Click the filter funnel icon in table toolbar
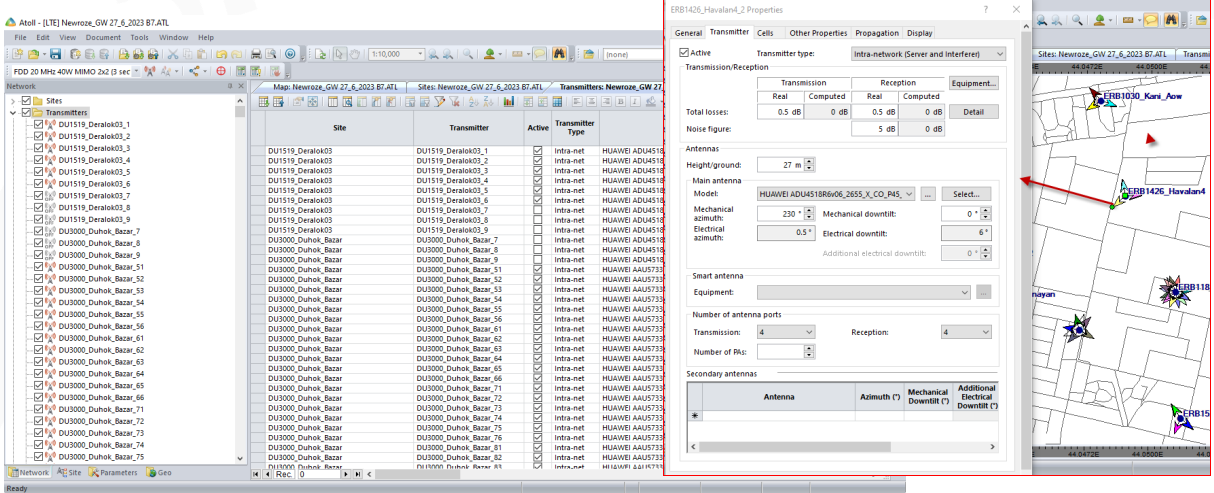Image resolution: width=1214 pixels, height=493 pixels. coord(440,102)
